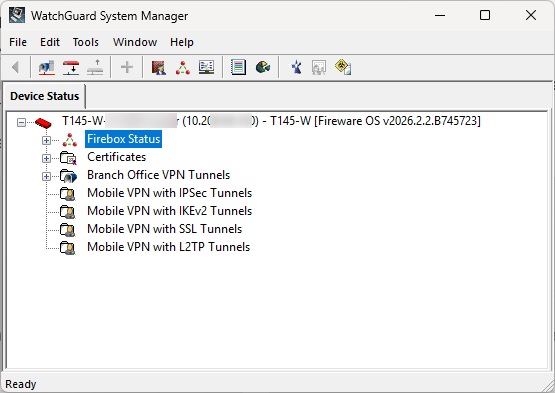Expand the Firebox Status node
This screenshot has width=555, height=393.
point(46,141)
